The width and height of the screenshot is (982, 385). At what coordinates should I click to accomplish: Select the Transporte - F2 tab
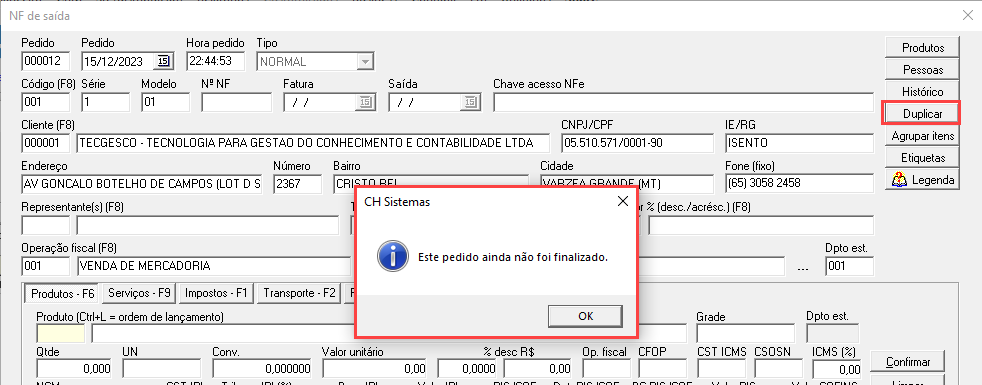(x=299, y=292)
